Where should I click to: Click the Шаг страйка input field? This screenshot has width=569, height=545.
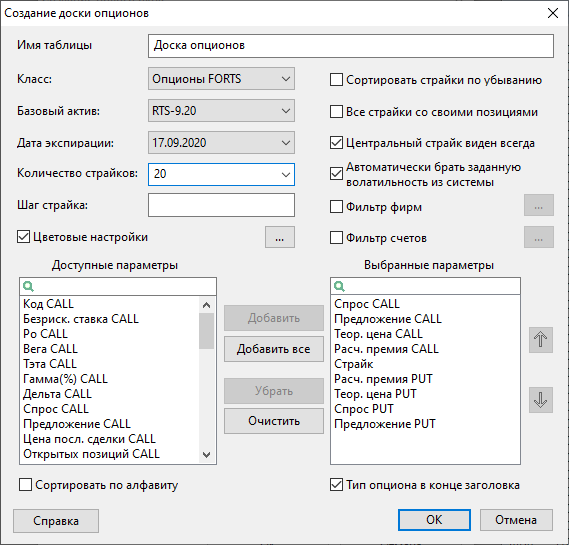tap(221, 205)
